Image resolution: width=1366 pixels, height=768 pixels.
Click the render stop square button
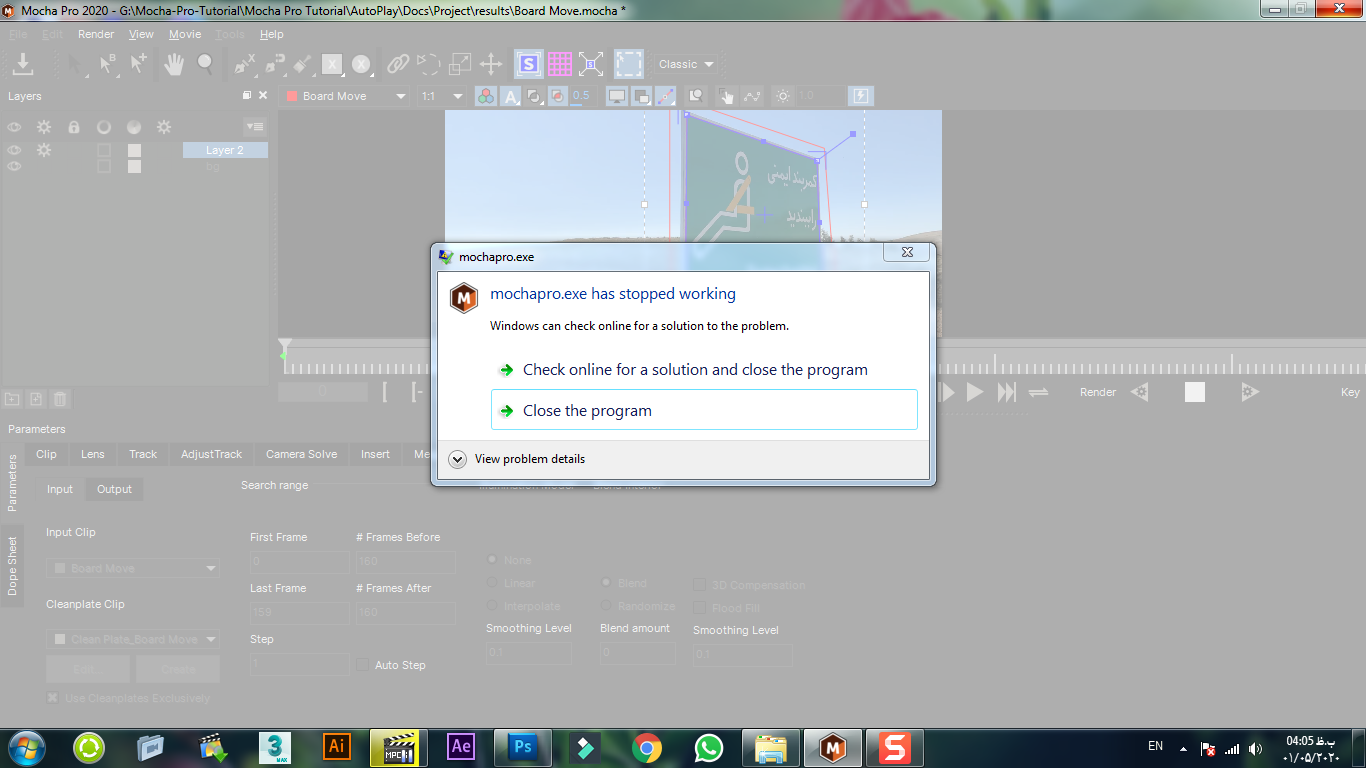(1195, 392)
